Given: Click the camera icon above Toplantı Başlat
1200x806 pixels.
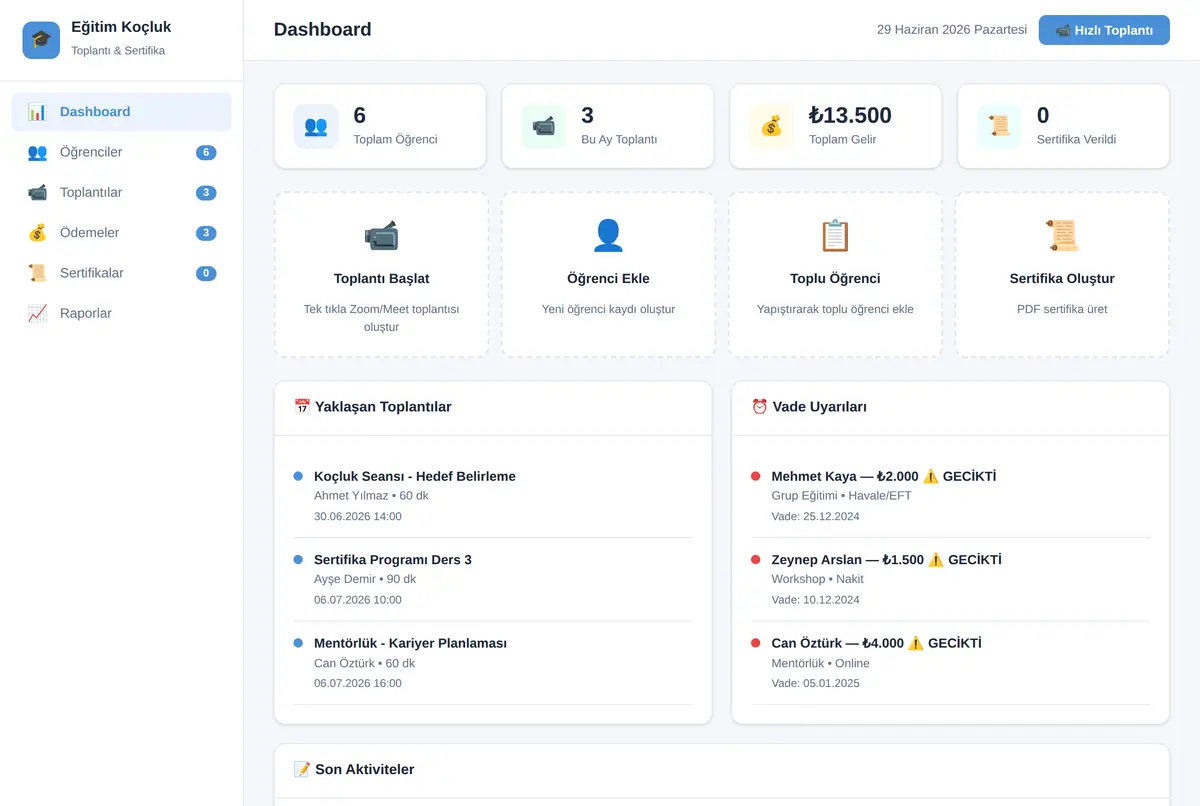Looking at the screenshot, I should click(381, 236).
